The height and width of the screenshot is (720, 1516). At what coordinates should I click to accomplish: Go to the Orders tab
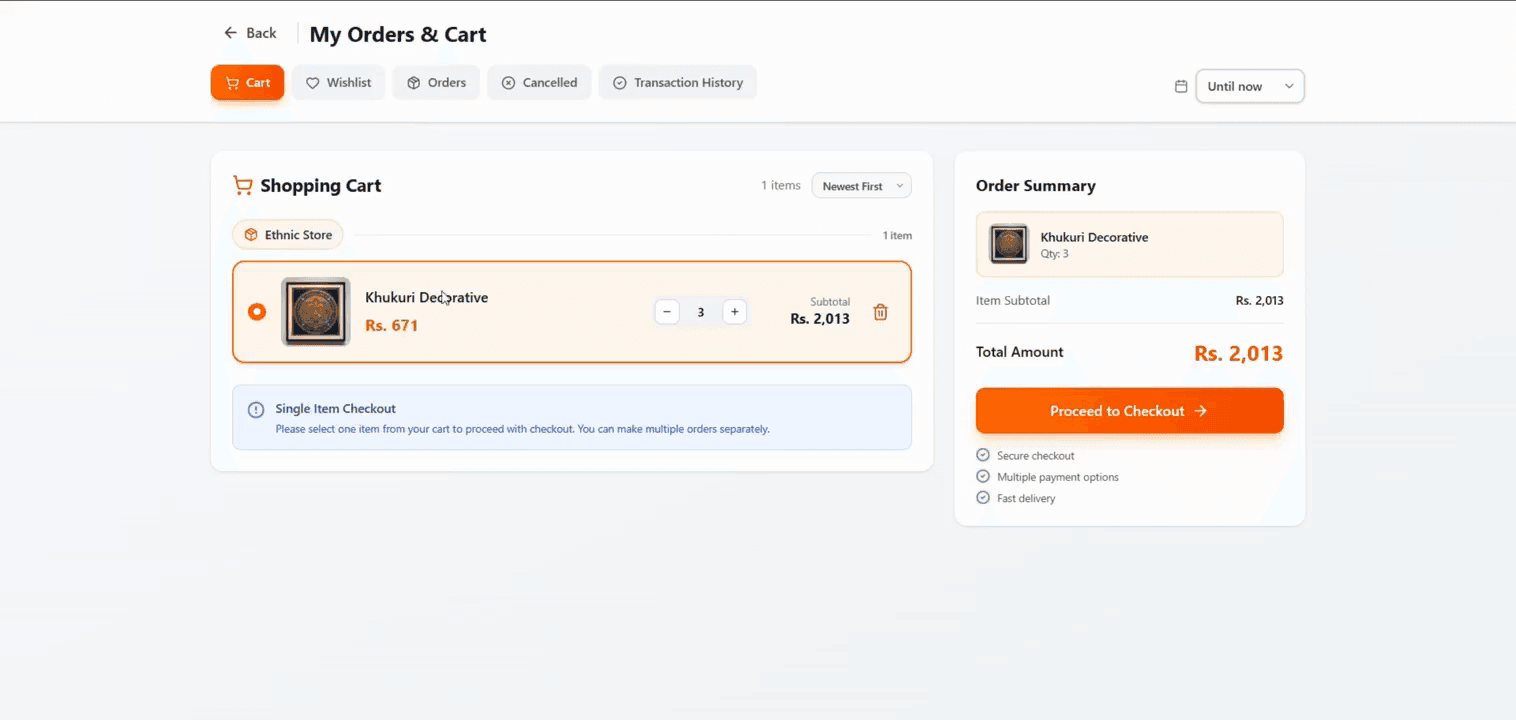(436, 83)
